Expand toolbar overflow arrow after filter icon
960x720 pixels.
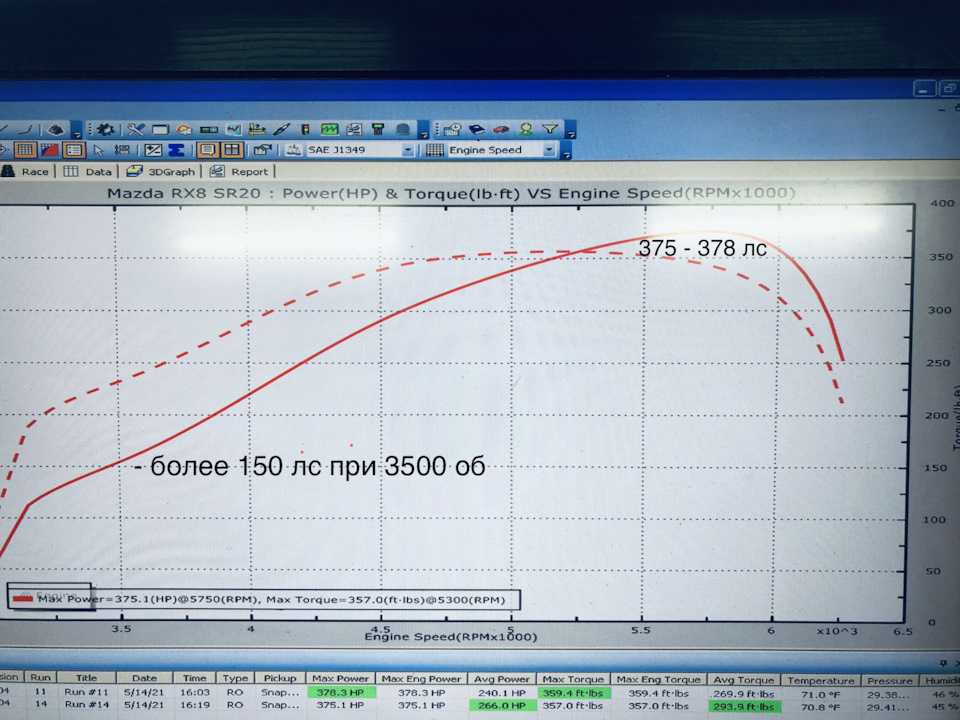click(570, 130)
